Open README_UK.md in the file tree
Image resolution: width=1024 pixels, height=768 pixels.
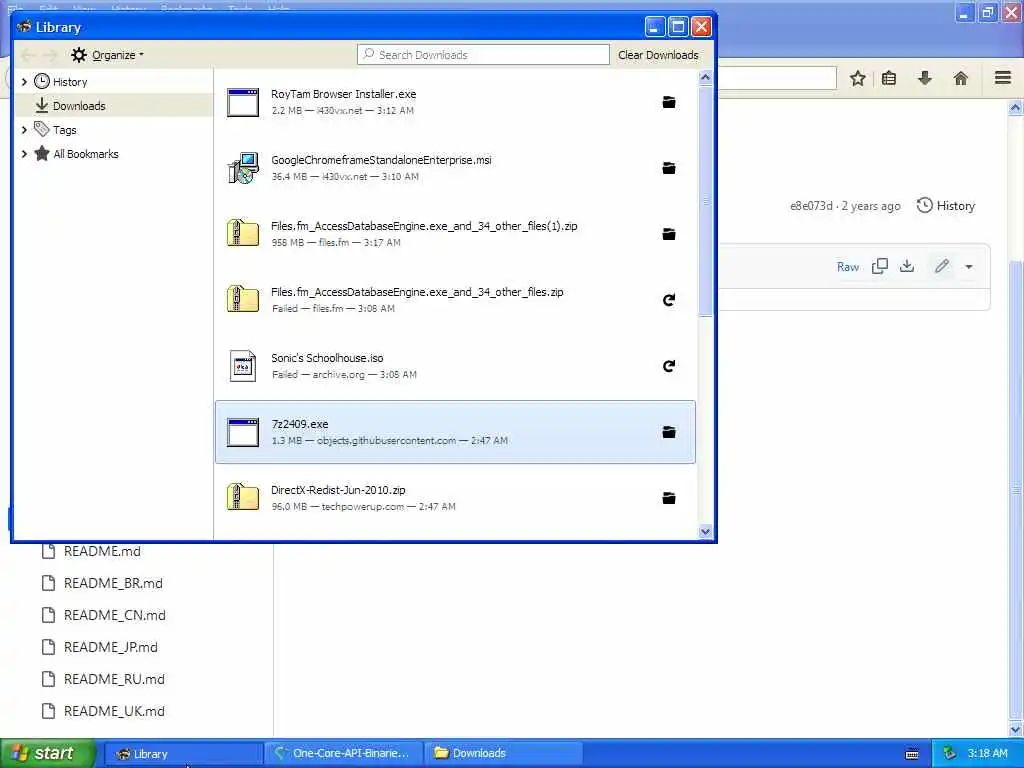pos(114,711)
